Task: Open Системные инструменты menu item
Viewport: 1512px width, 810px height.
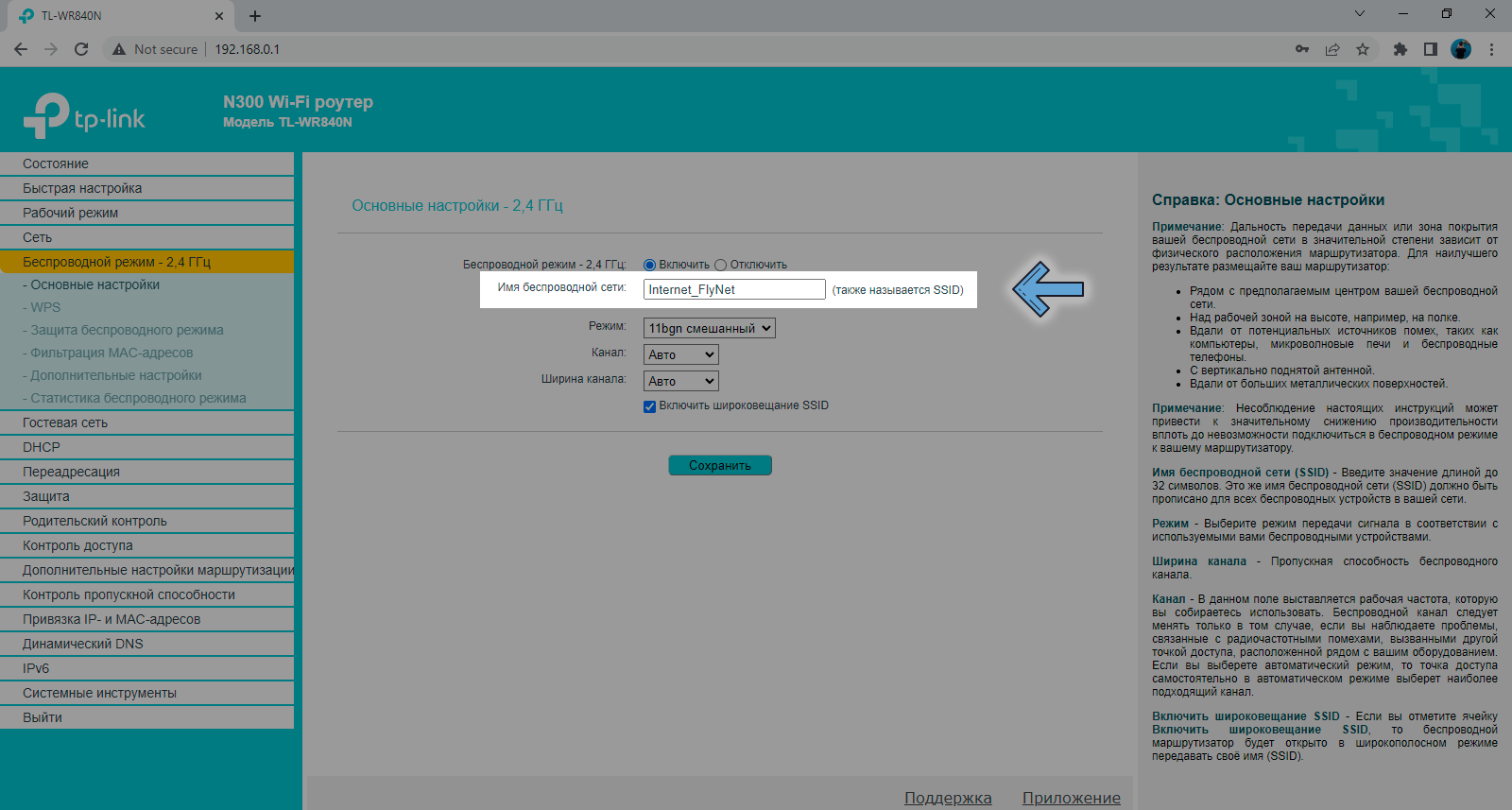Action: click(x=146, y=693)
